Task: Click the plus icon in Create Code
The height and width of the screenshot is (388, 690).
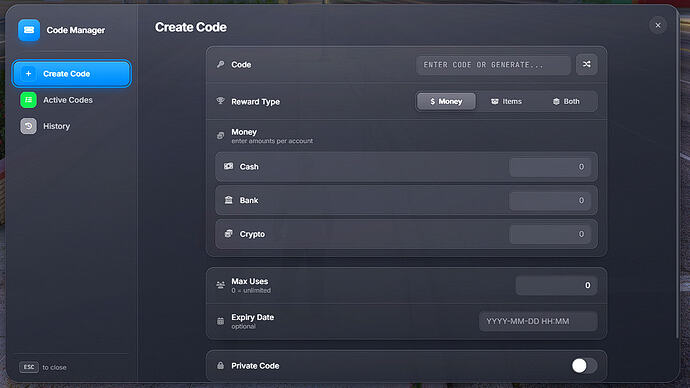Action: point(29,73)
